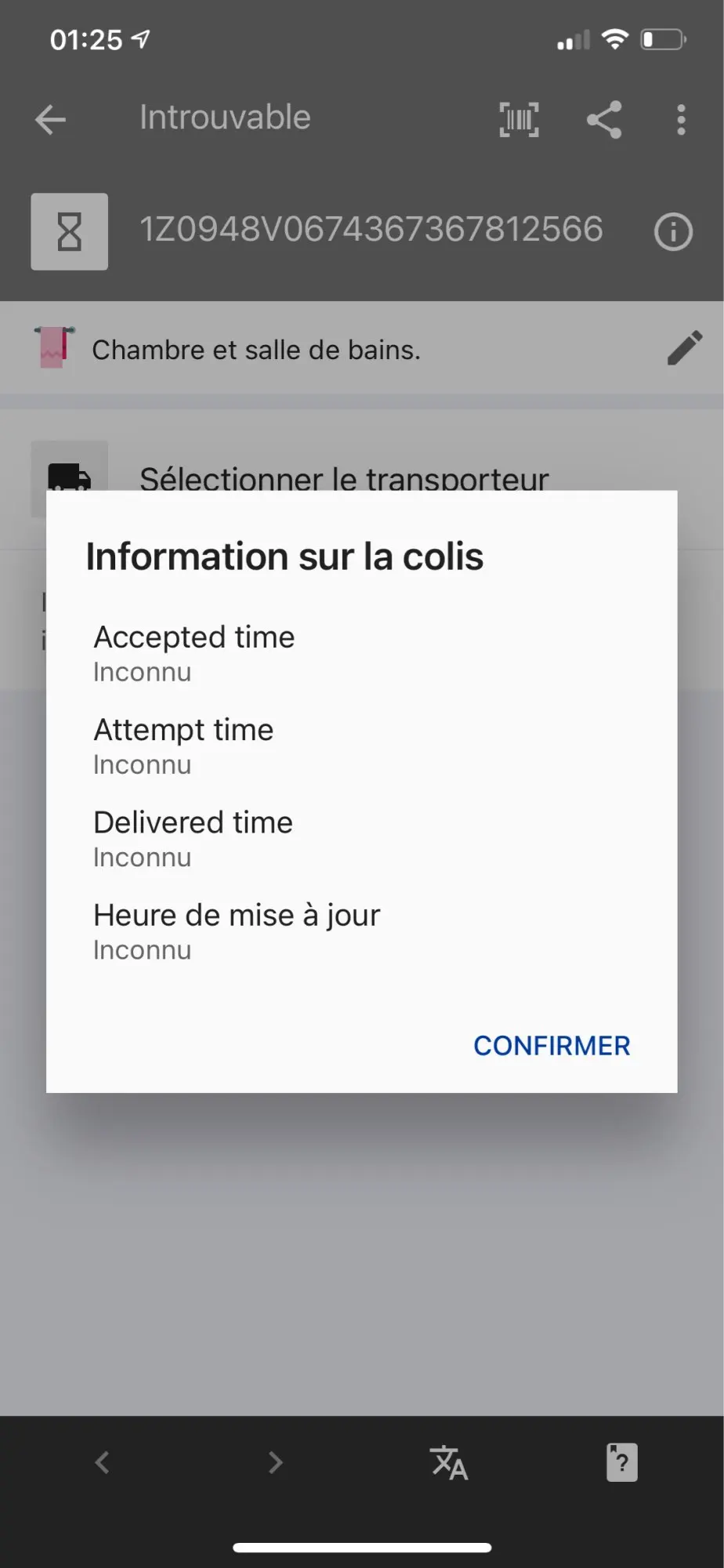Viewport: 724px width, 1568px height.
Task: Tap tracking number 1Z0948V0674367367812566
Action: coord(371,230)
